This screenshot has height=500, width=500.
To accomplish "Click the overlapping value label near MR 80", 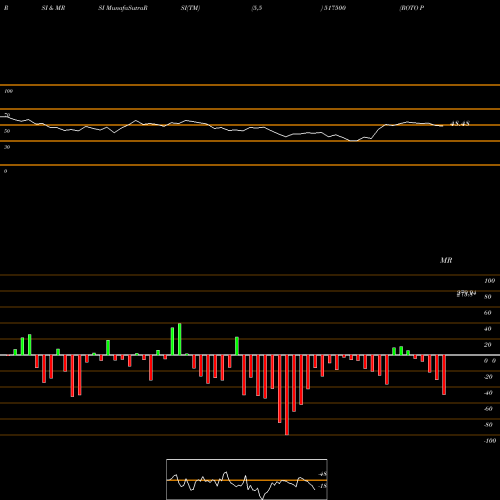I will tap(466, 294).
